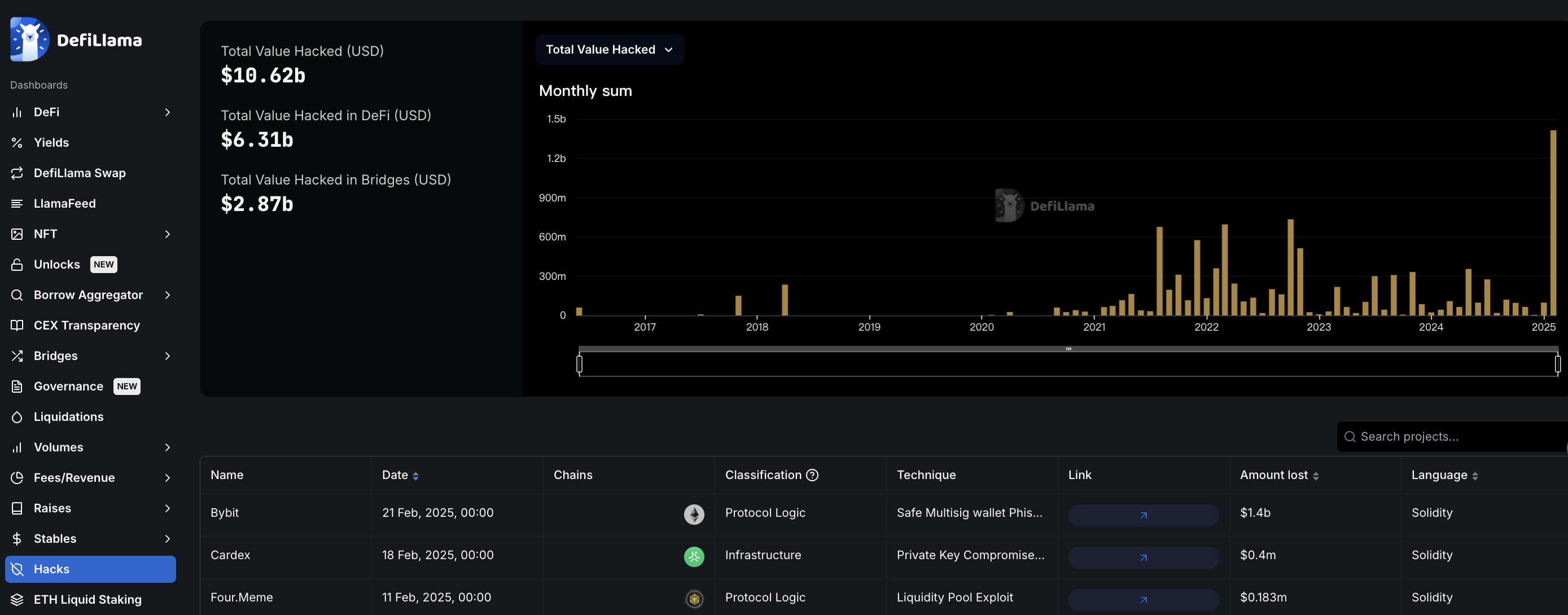Click the Raises book icon

pos(17,508)
